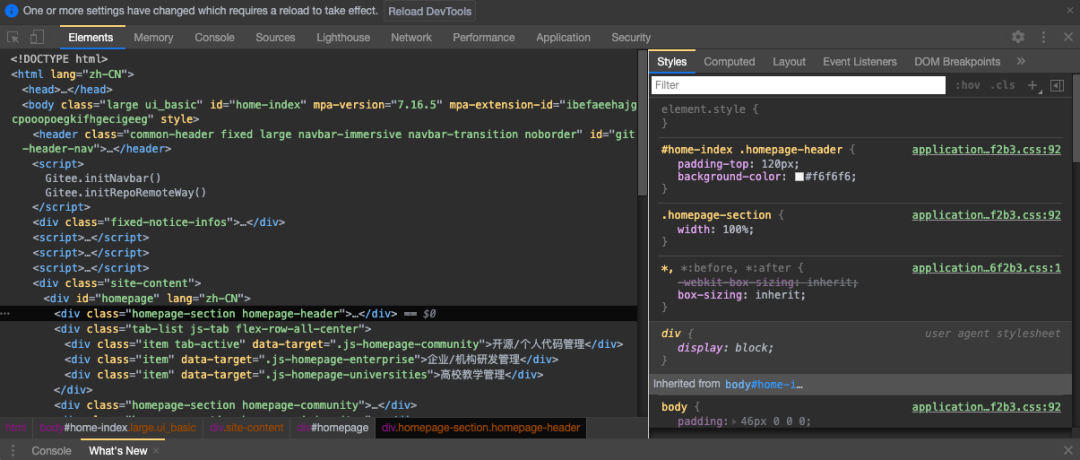
Task: Toggle the device toolbar icon
Action: [37, 37]
